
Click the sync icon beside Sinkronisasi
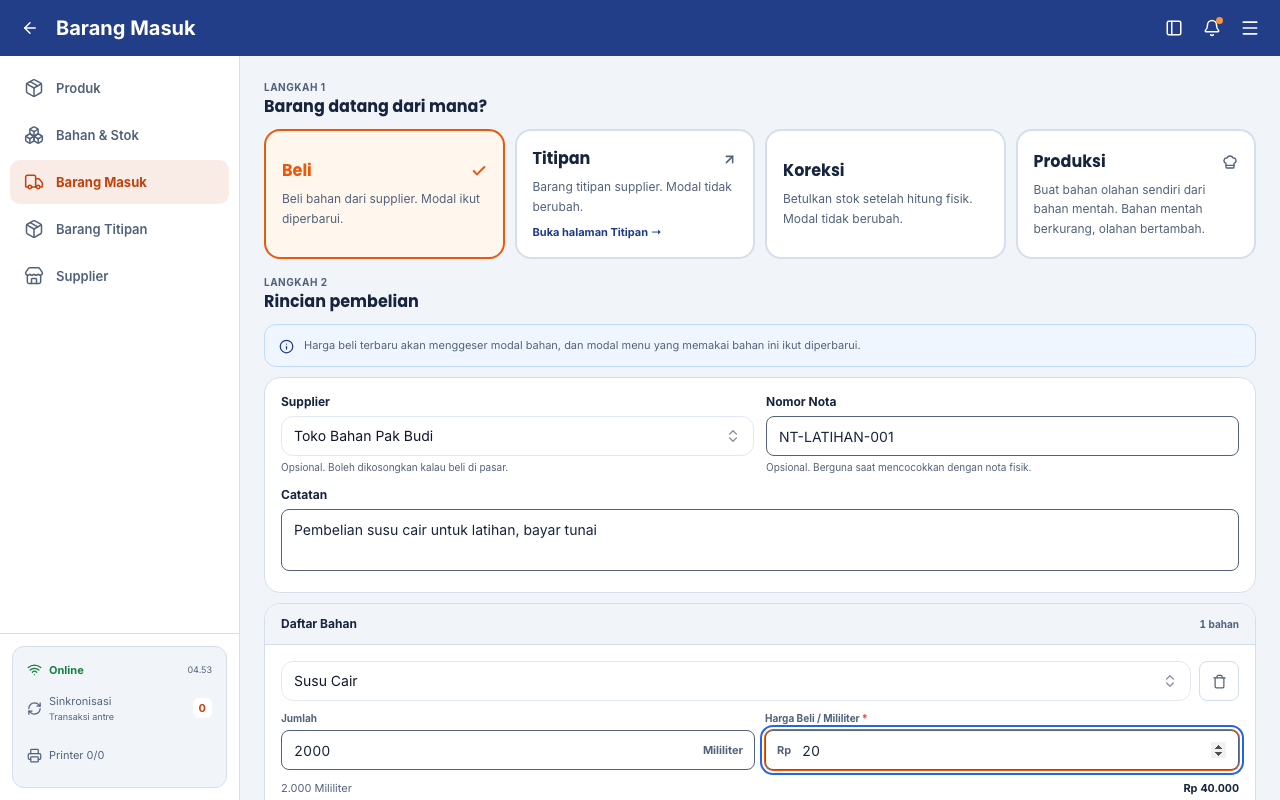click(x=34, y=708)
